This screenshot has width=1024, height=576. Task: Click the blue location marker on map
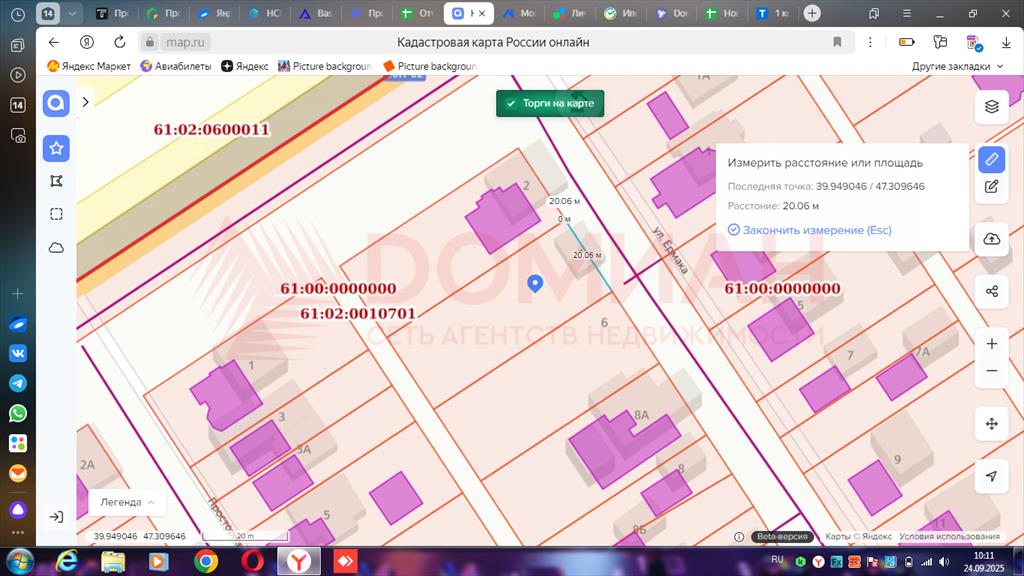(x=535, y=284)
